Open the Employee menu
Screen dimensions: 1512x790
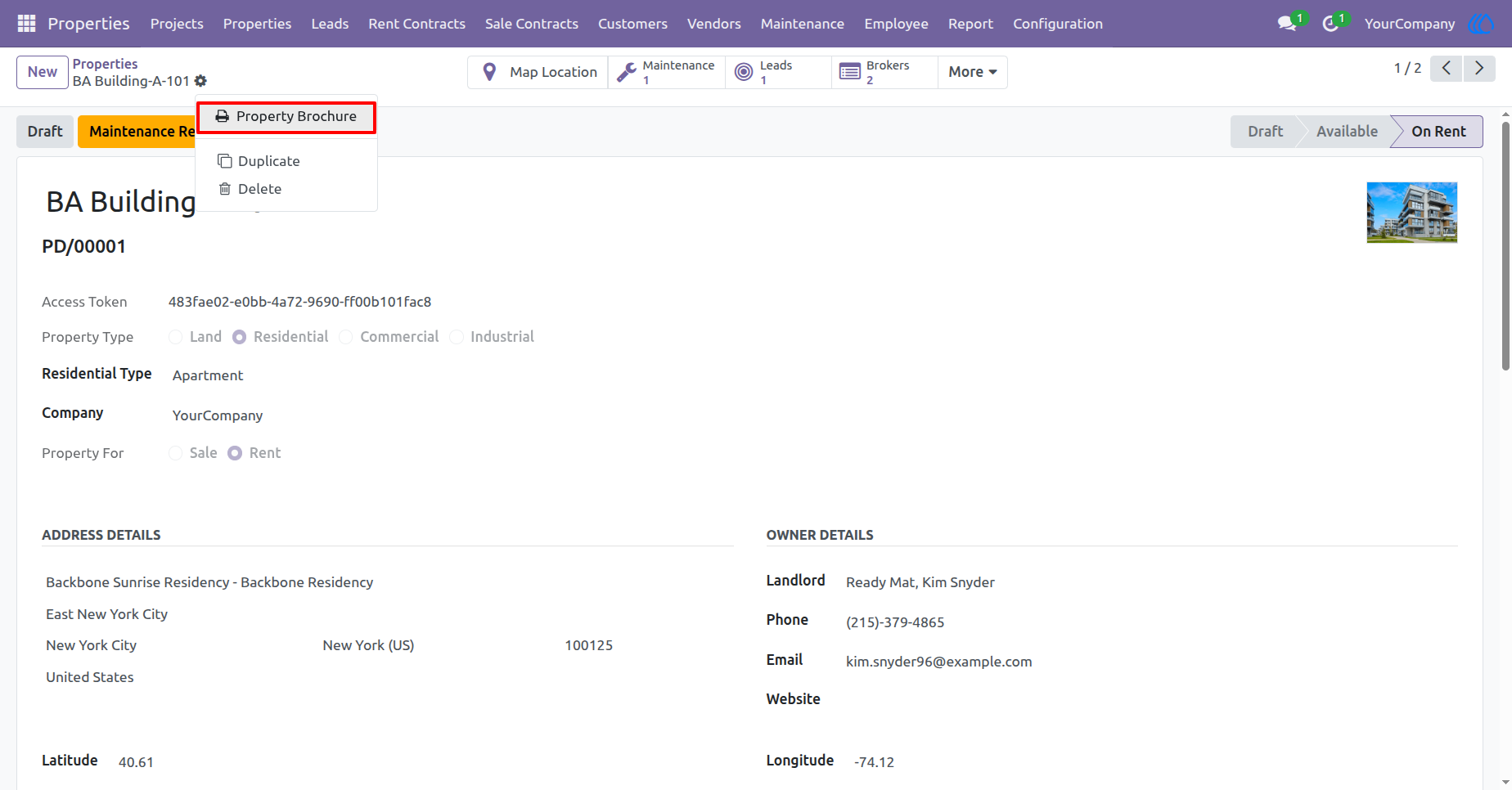(x=896, y=24)
